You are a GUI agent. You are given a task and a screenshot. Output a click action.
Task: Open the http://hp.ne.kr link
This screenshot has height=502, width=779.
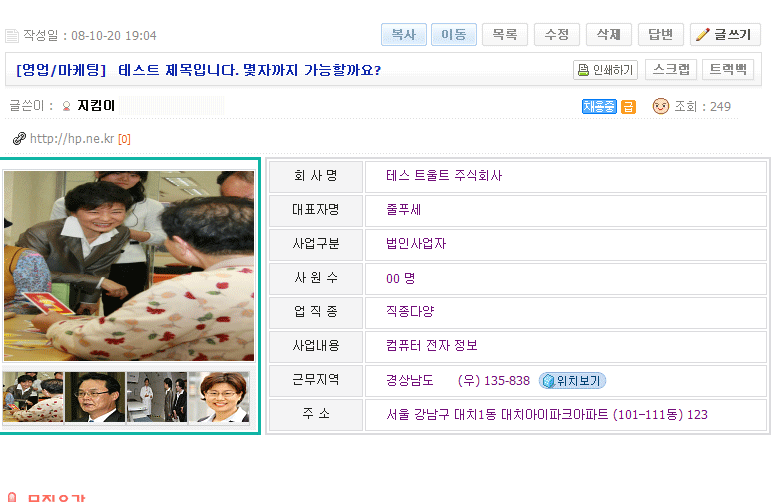(x=72, y=139)
